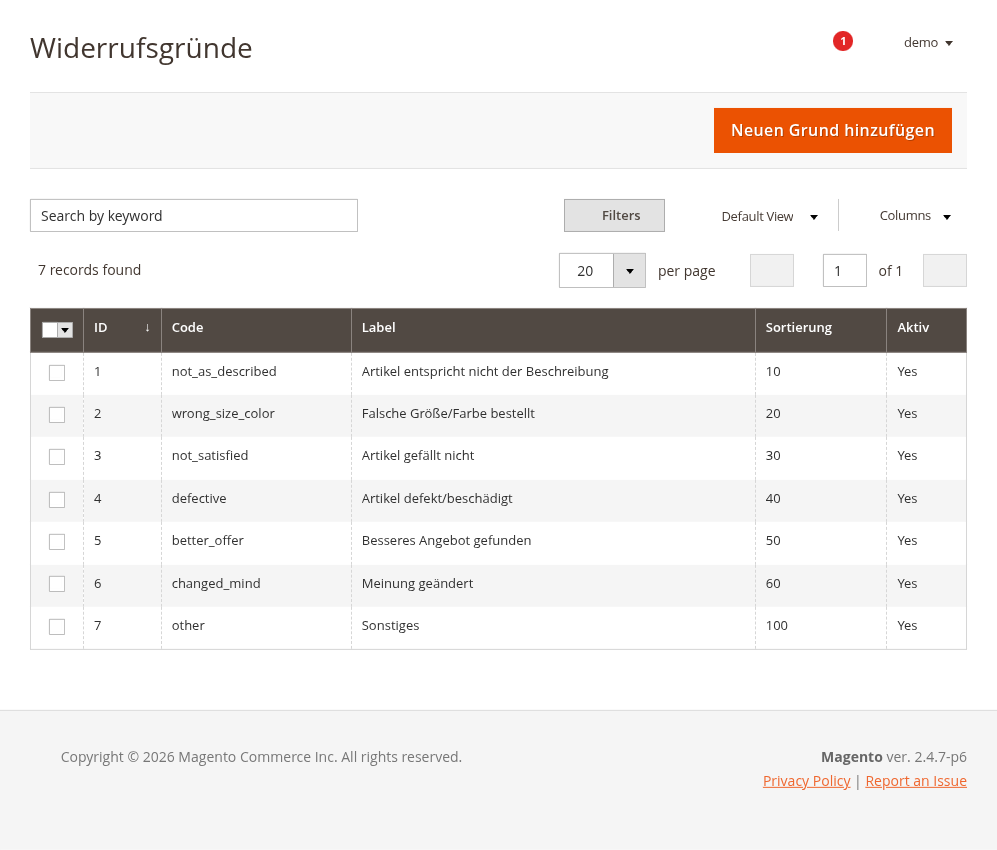The width and height of the screenshot is (997, 850).
Task: Toggle the select-all header checkbox
Action: (x=50, y=330)
